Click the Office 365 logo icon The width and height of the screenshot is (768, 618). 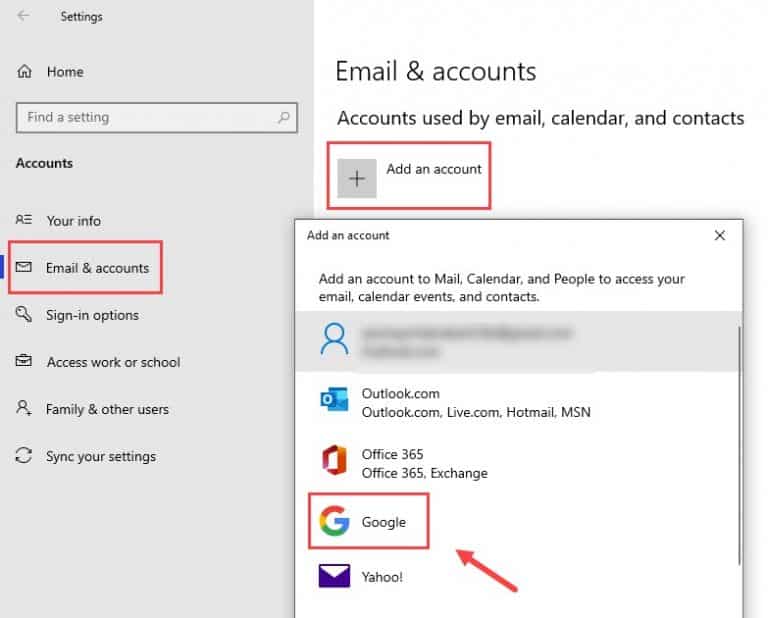point(335,460)
